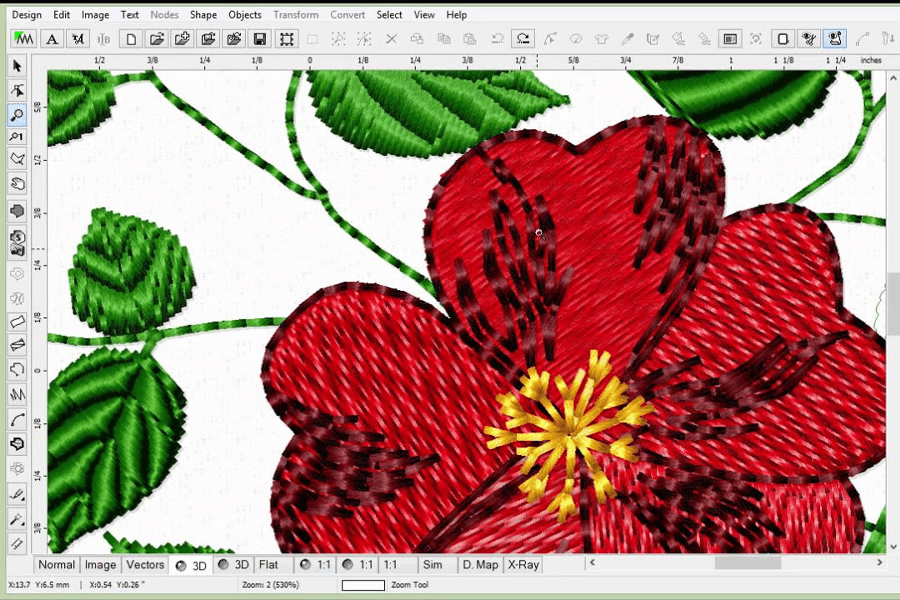Click the horizontal scrollbar right arrow
The height and width of the screenshot is (600, 900).
879,563
